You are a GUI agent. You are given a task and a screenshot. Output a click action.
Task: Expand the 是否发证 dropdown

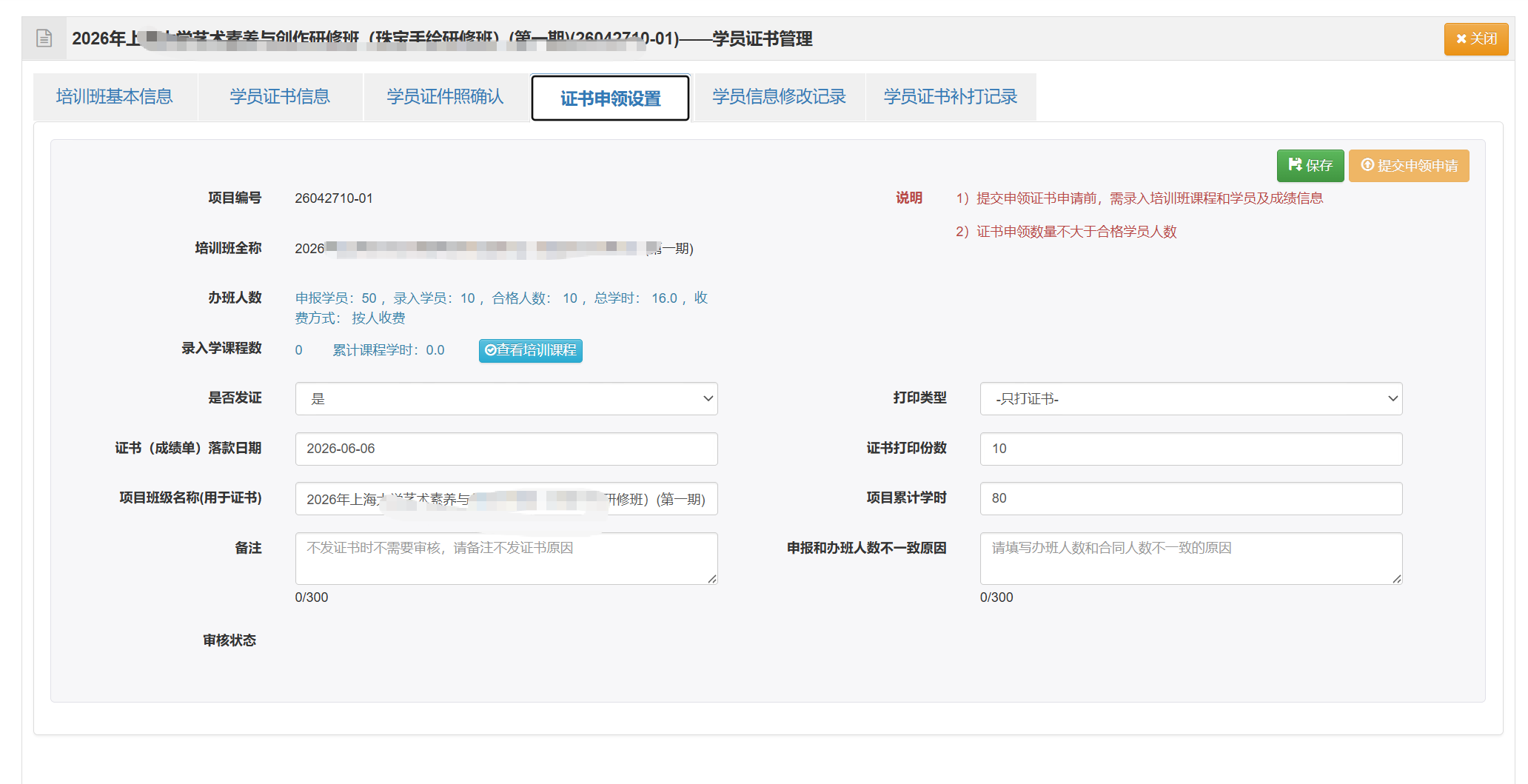point(506,398)
